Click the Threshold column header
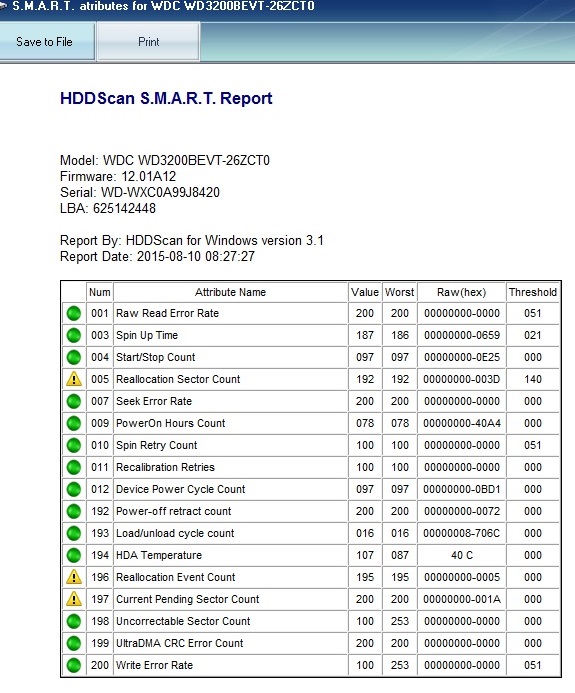The width and height of the screenshot is (575, 693). click(533, 292)
